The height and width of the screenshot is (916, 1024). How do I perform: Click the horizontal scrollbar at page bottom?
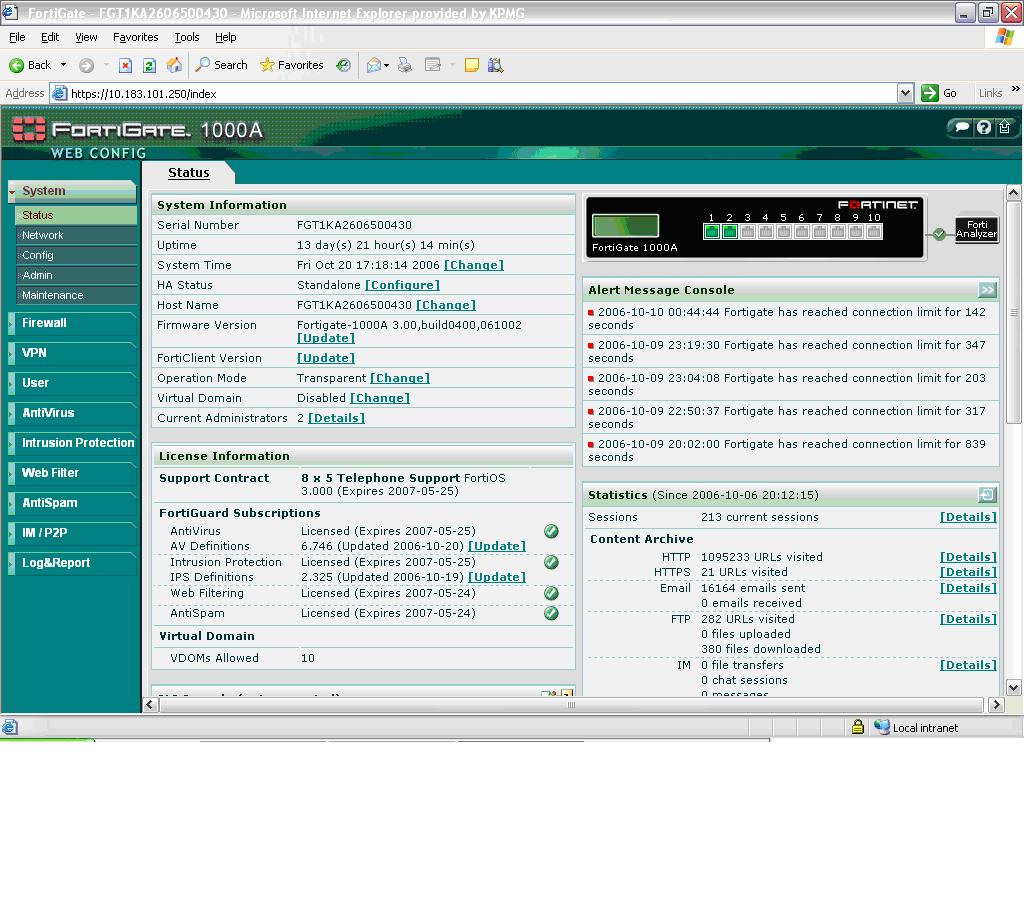click(x=571, y=705)
